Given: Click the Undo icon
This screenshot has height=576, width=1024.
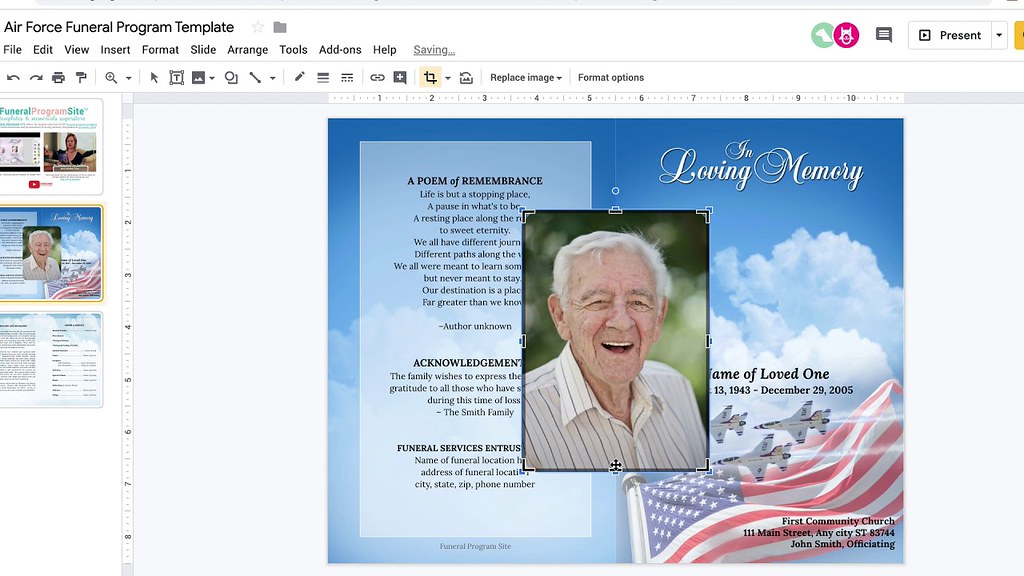Looking at the screenshot, I should click(x=13, y=78).
